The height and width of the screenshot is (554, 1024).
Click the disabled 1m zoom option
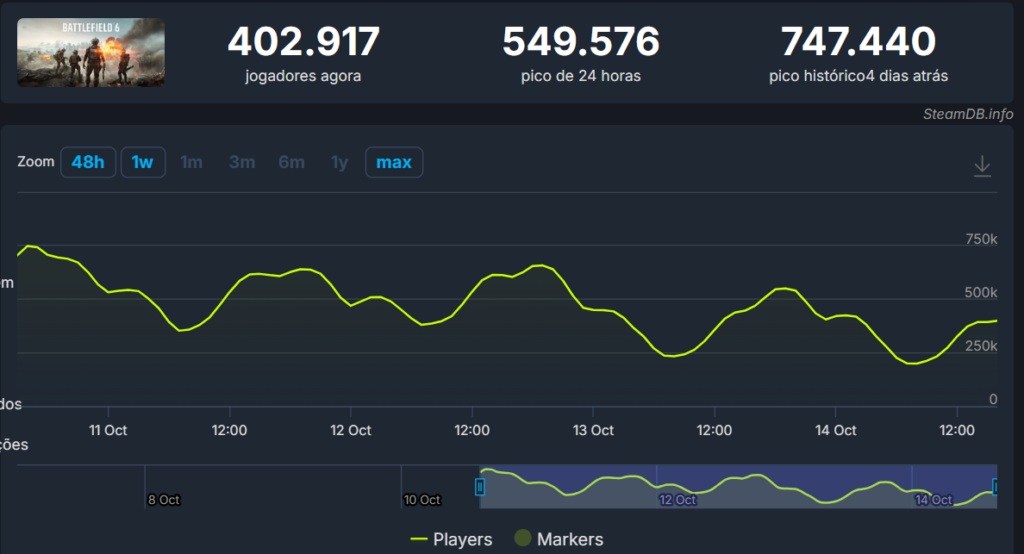click(191, 162)
